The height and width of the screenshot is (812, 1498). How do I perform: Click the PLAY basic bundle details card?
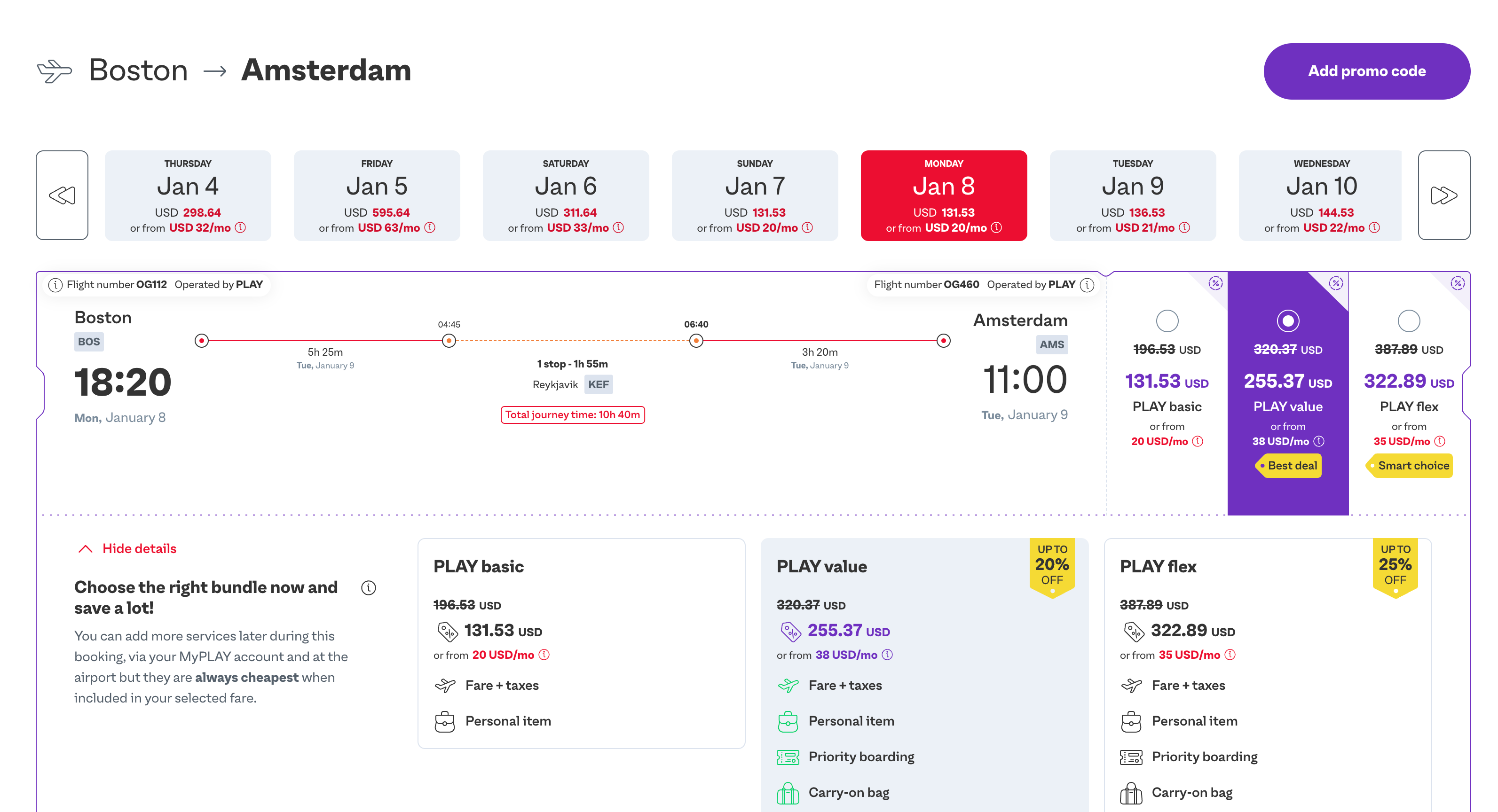click(581, 643)
